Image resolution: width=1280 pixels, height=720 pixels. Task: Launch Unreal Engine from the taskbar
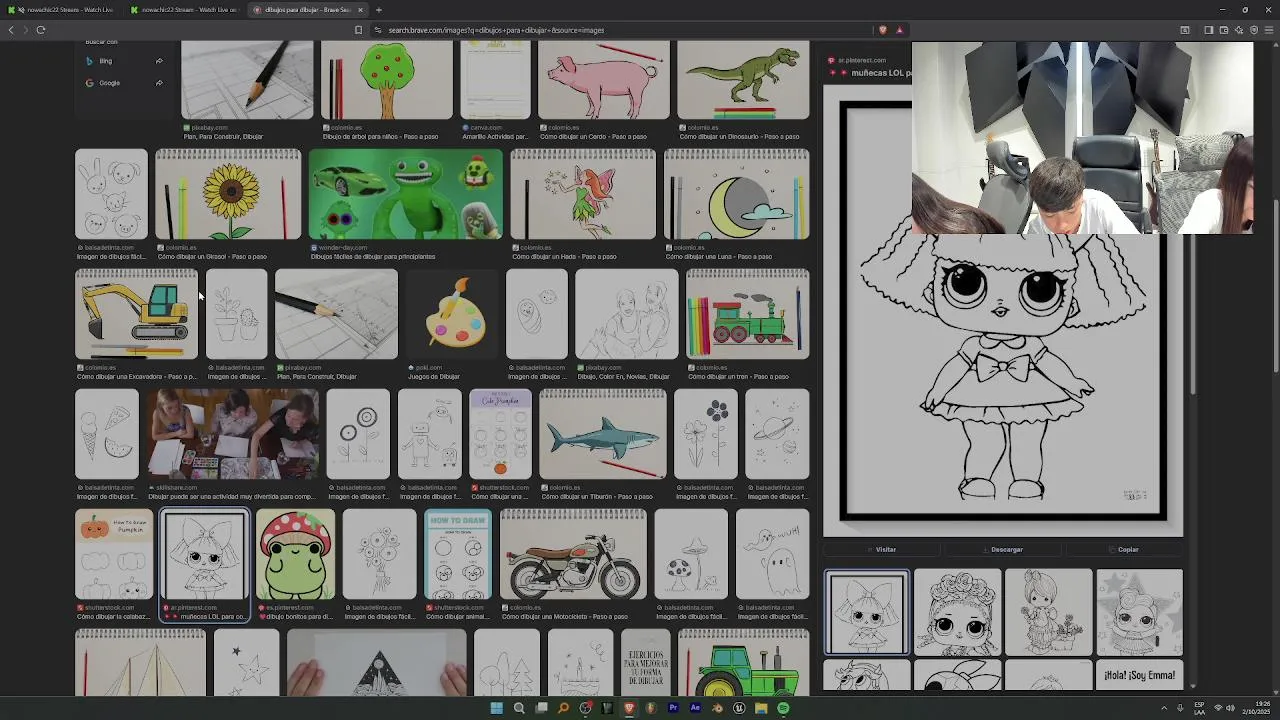click(x=739, y=708)
